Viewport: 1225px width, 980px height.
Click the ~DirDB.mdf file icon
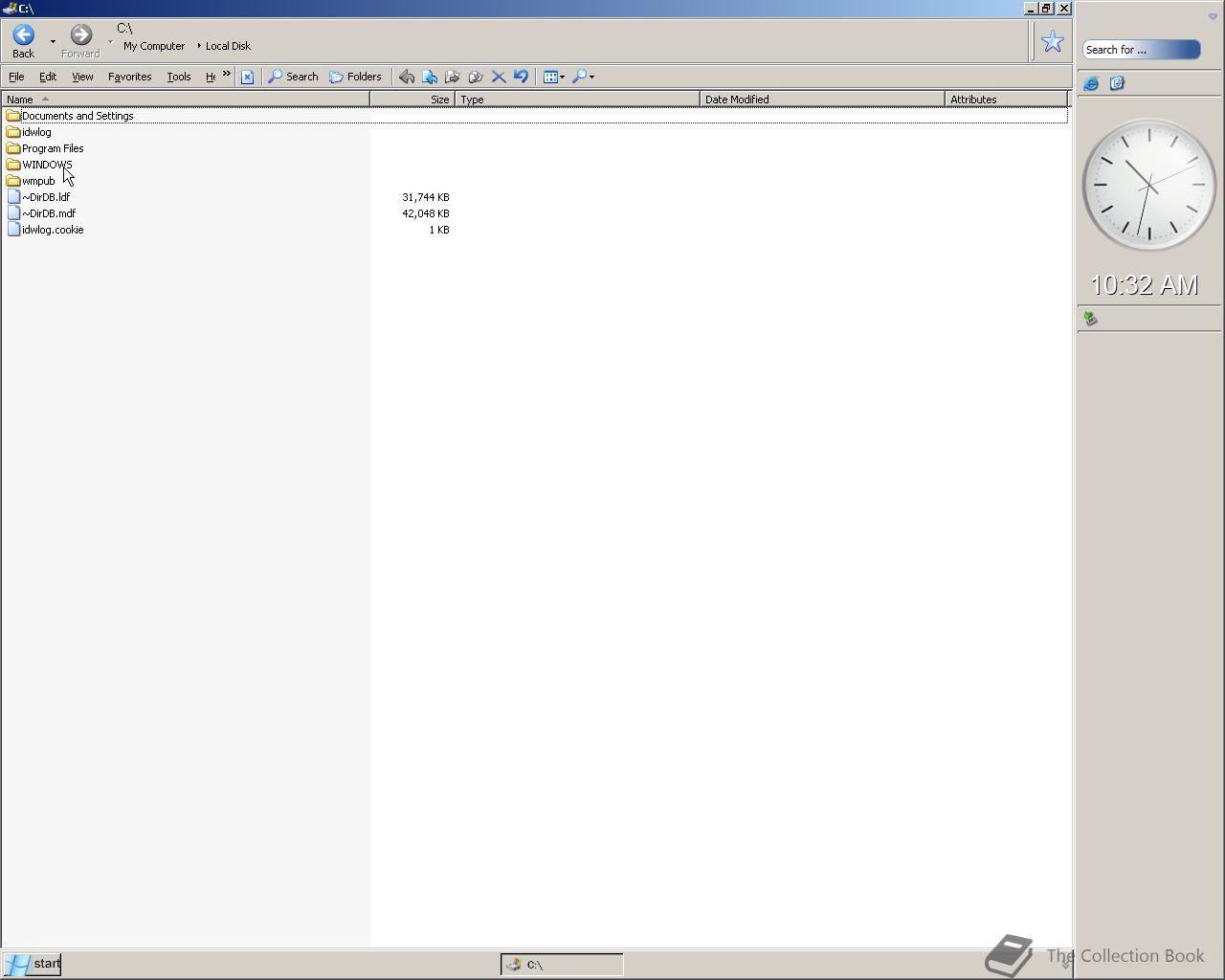(x=13, y=213)
